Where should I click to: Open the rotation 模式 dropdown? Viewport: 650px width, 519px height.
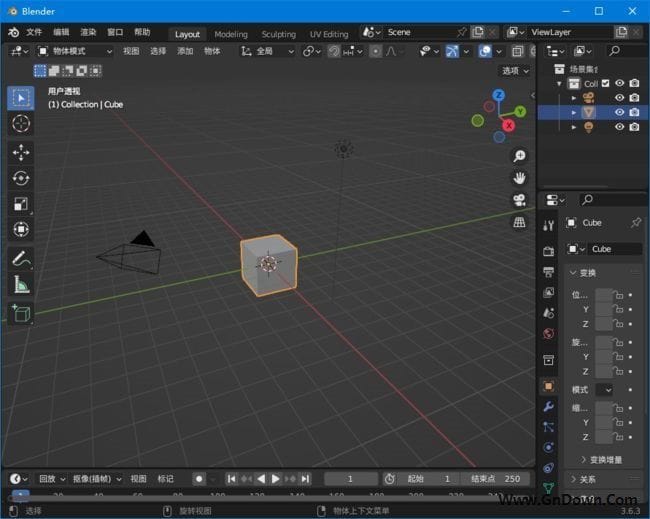(605, 389)
